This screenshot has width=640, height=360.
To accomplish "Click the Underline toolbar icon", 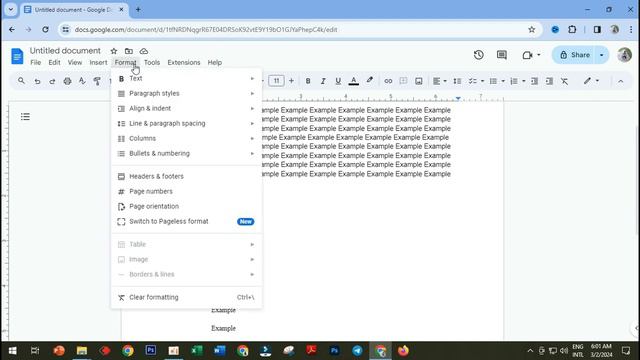I will 338,81.
